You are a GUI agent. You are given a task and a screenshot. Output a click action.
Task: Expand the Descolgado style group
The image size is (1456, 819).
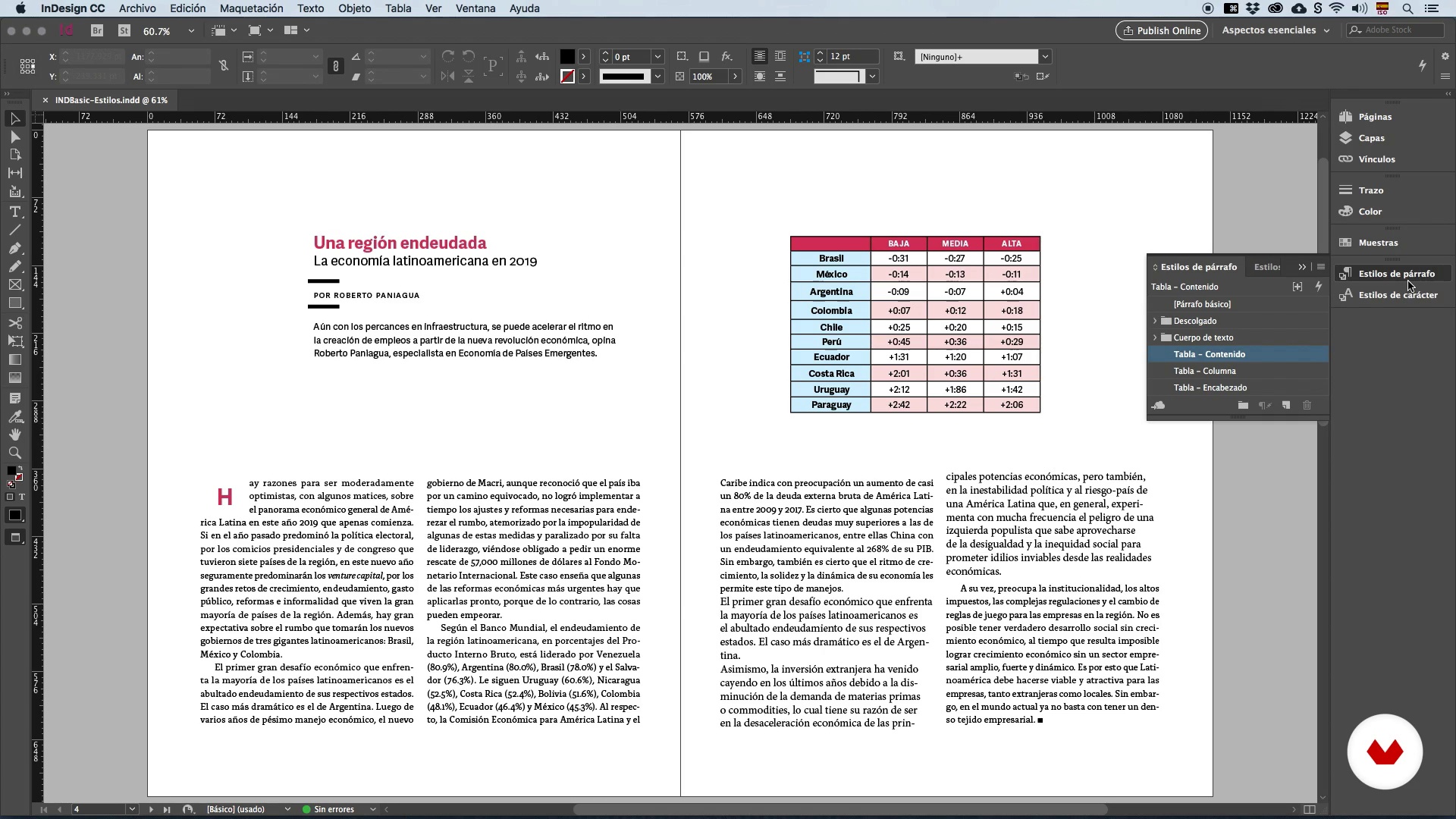pyautogui.click(x=1155, y=321)
